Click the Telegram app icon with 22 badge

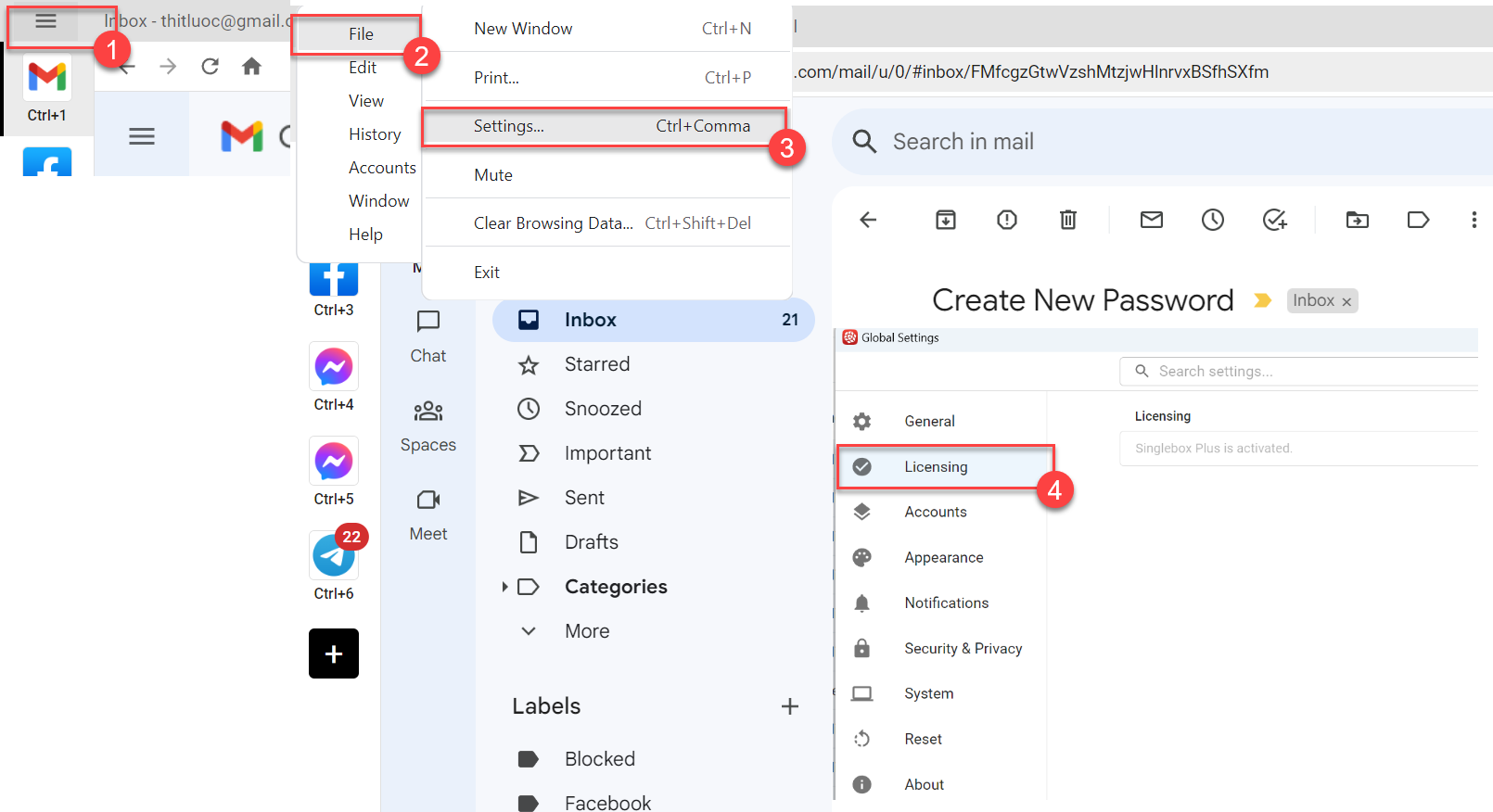(333, 556)
